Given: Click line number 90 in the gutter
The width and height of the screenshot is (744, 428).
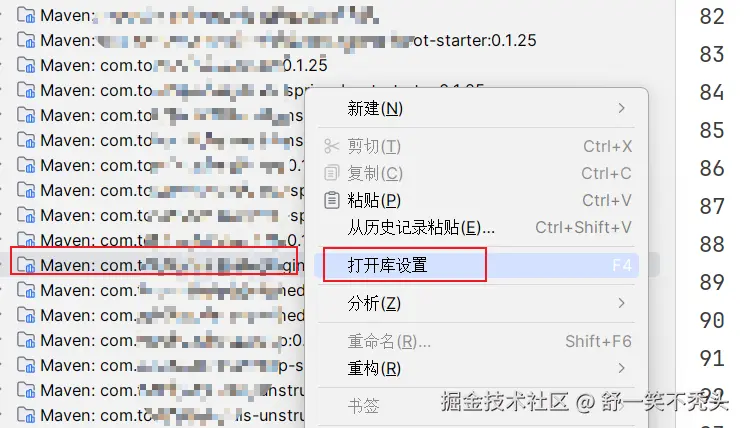Looking at the screenshot, I should click(x=712, y=320).
